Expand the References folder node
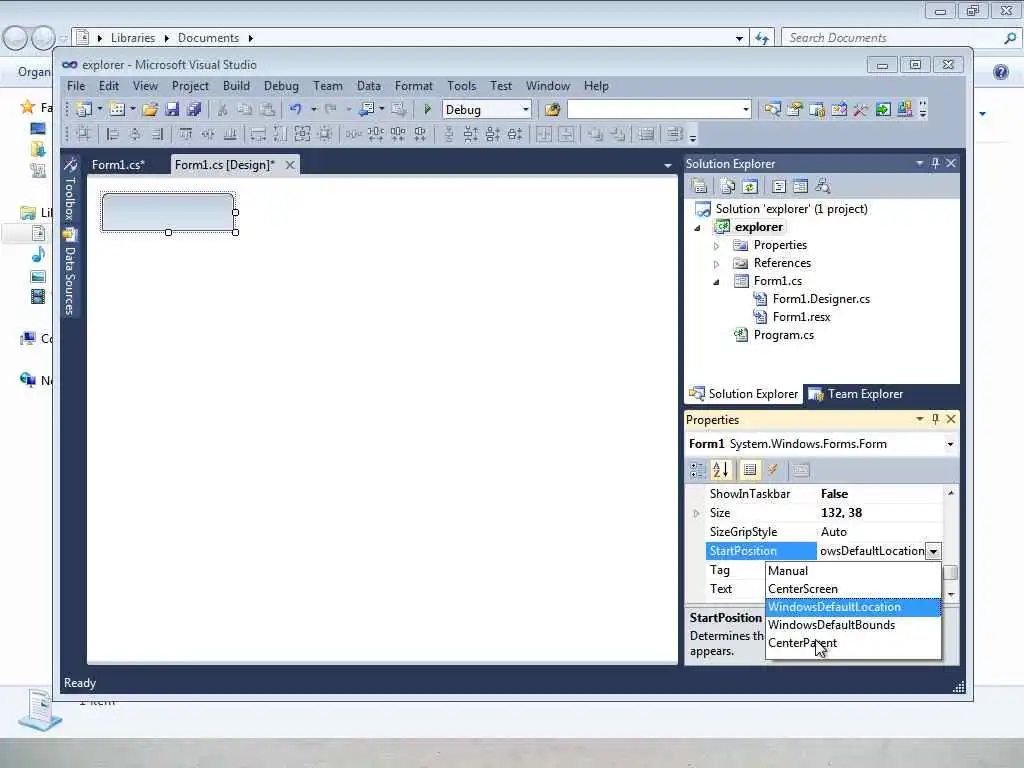Screen dimensions: 1024x768 pyautogui.click(x=716, y=264)
